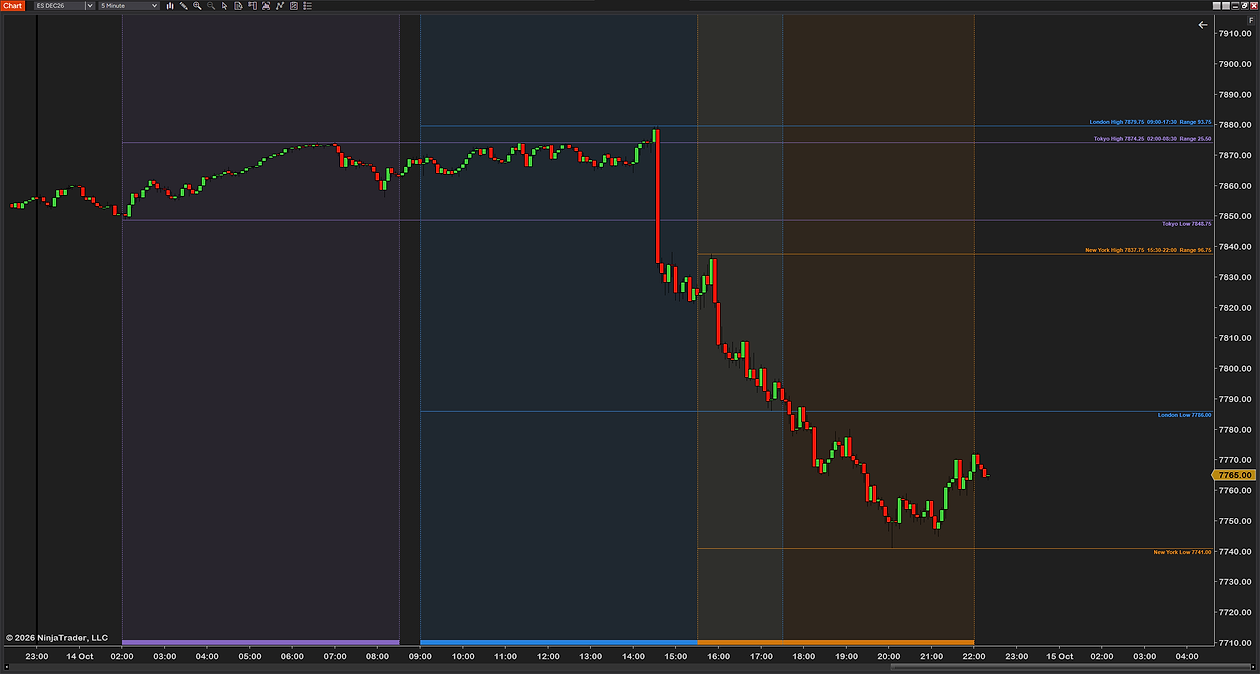Click the 22:00 time axis label
The width and height of the screenshot is (1260, 674).
point(974,656)
